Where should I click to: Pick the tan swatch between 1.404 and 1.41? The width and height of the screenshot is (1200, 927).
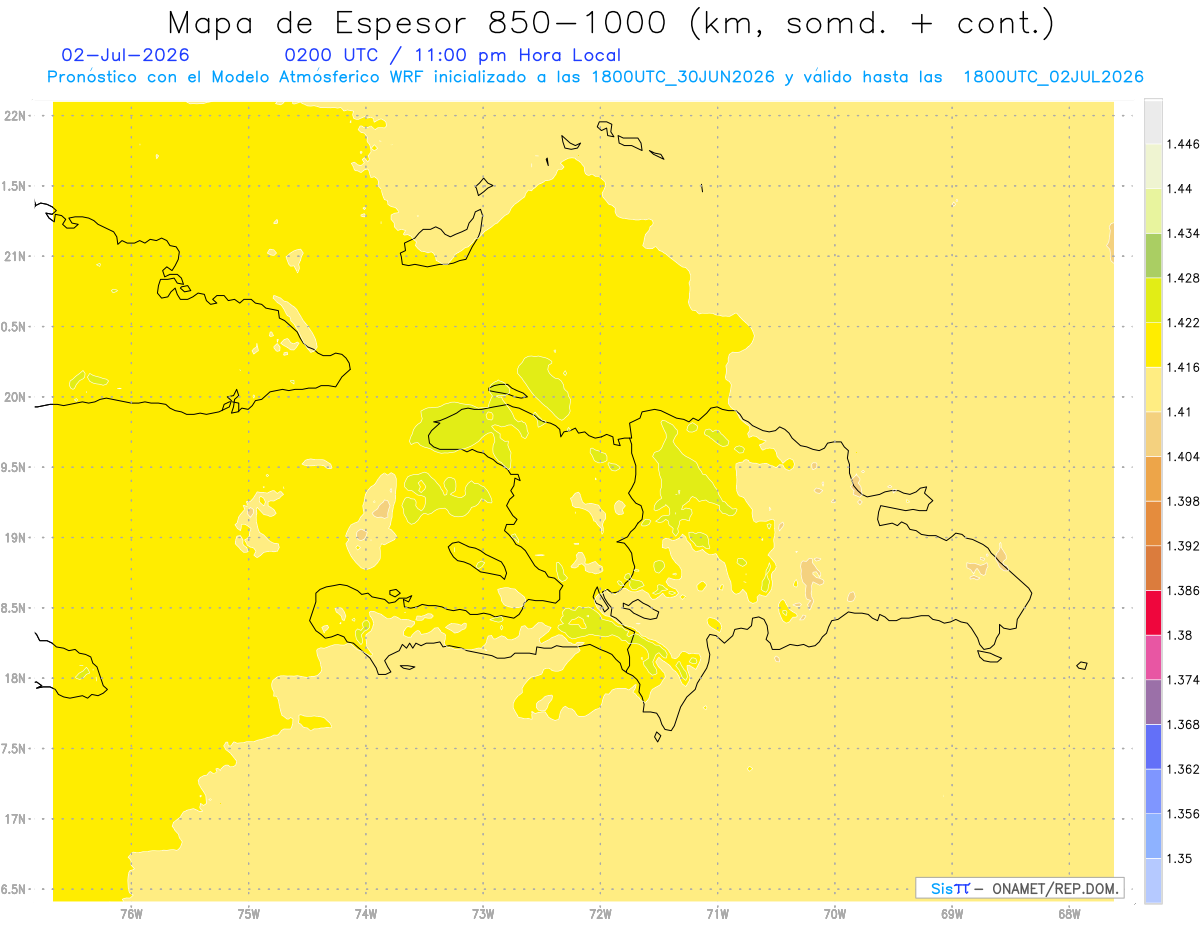pyautogui.click(x=1153, y=434)
